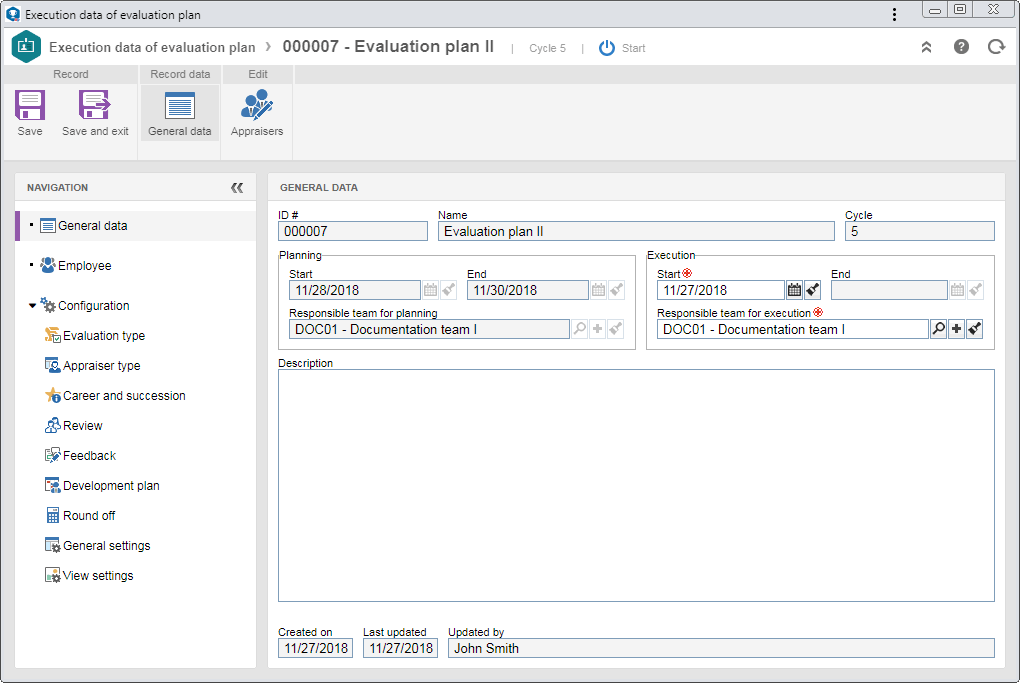Click the execution Start date field

click(x=721, y=290)
